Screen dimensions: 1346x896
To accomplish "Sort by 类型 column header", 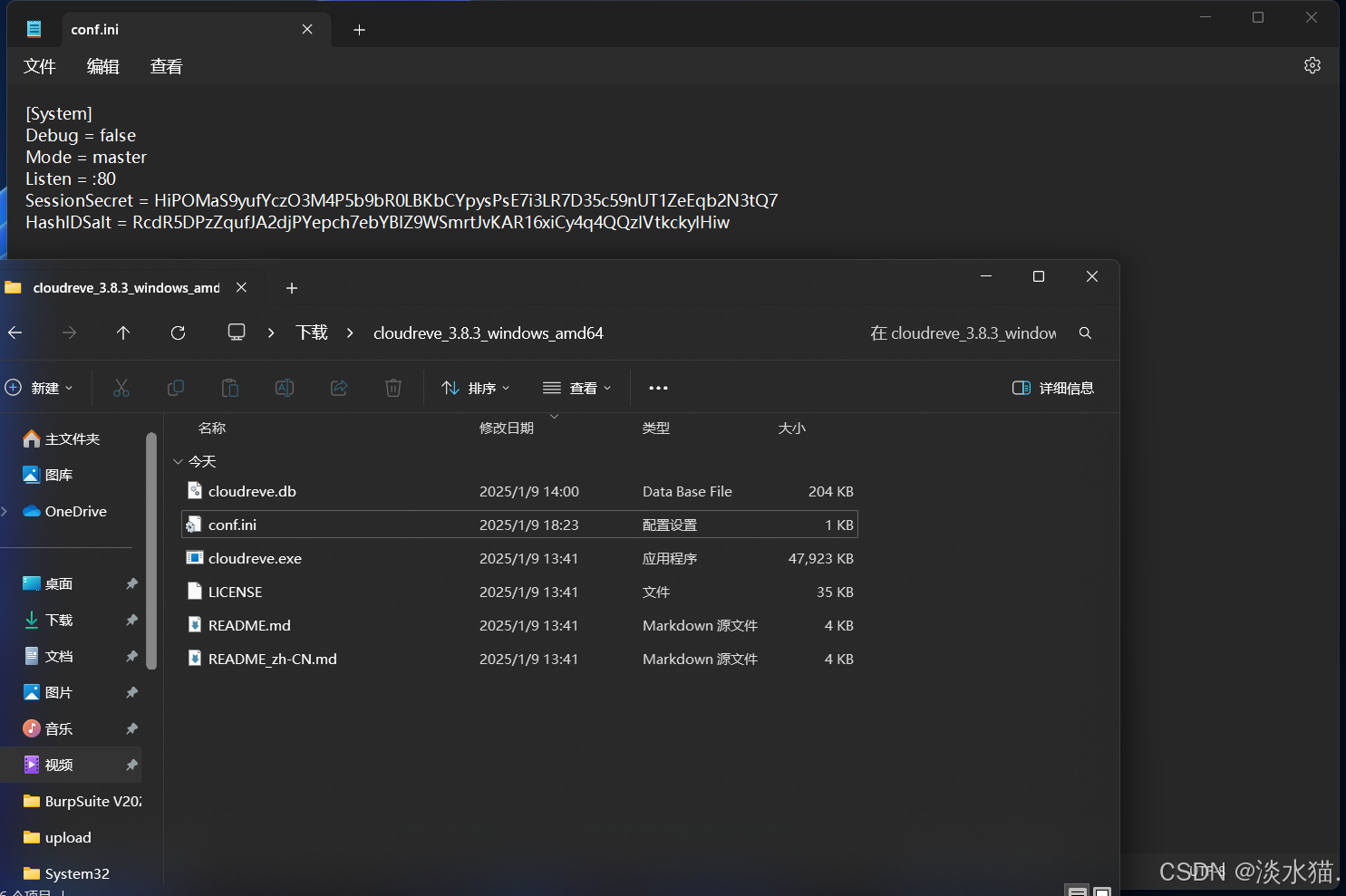I will [656, 428].
